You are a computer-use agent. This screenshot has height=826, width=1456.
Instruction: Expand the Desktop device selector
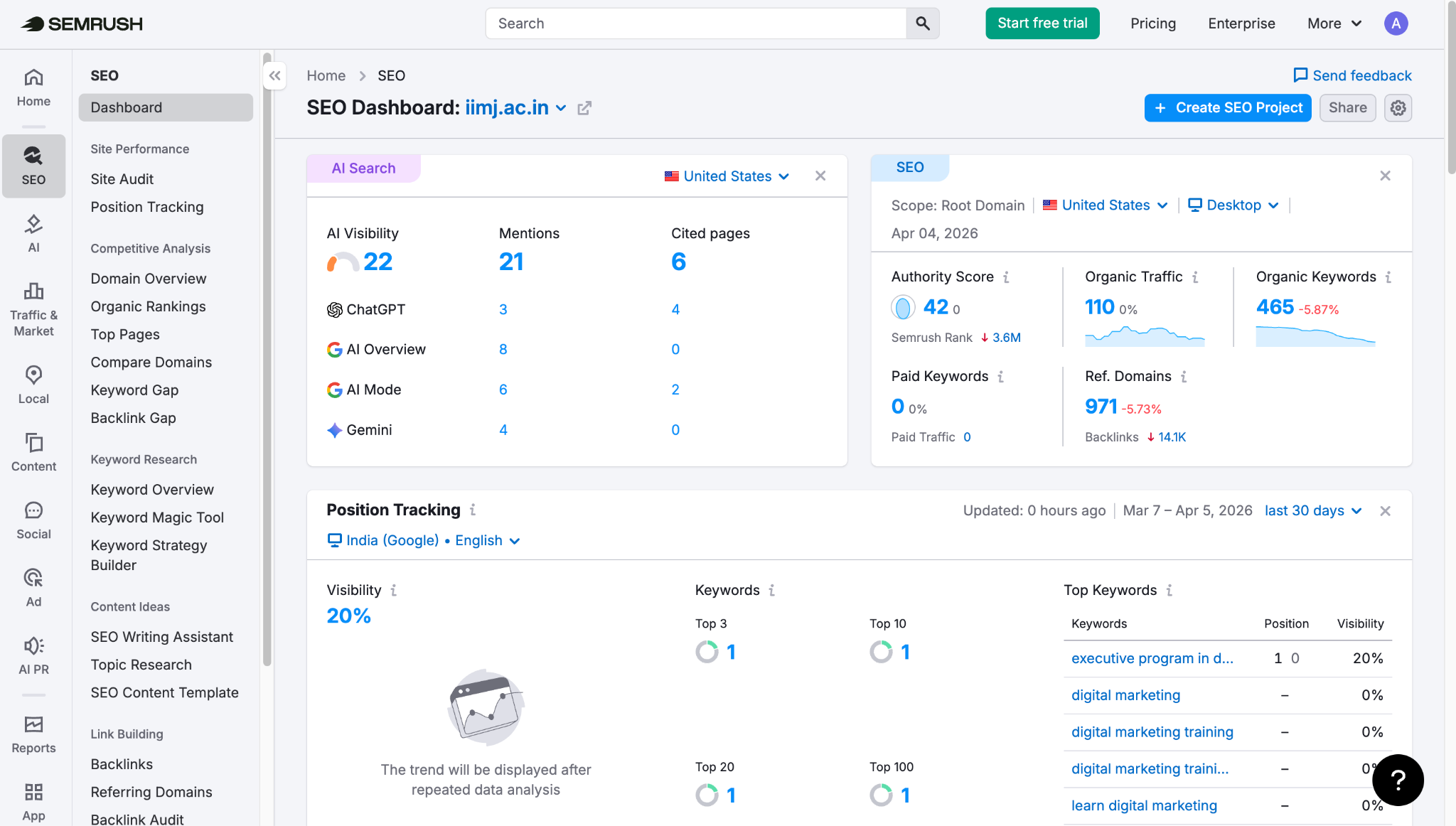pos(1233,205)
